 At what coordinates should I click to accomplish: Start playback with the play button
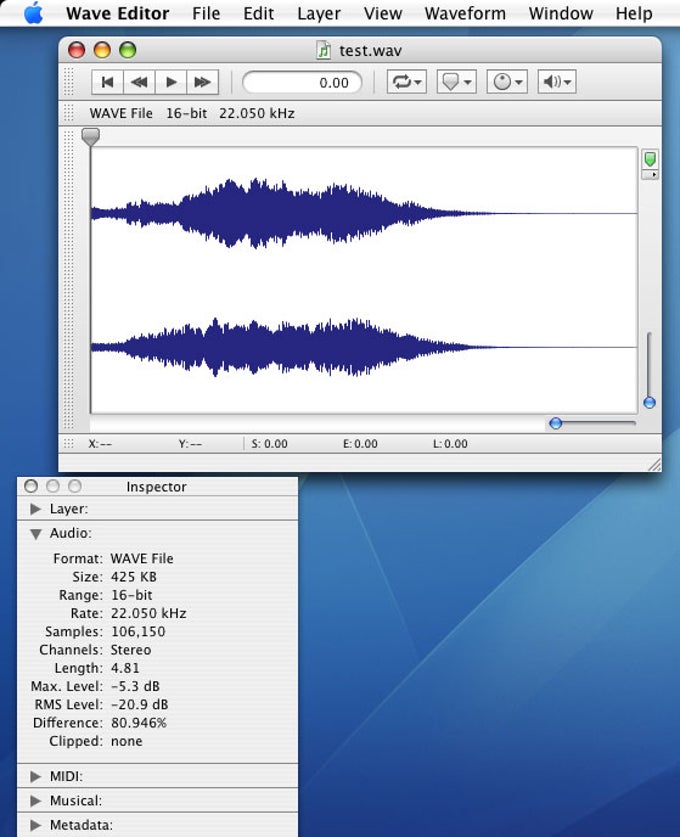[171, 82]
